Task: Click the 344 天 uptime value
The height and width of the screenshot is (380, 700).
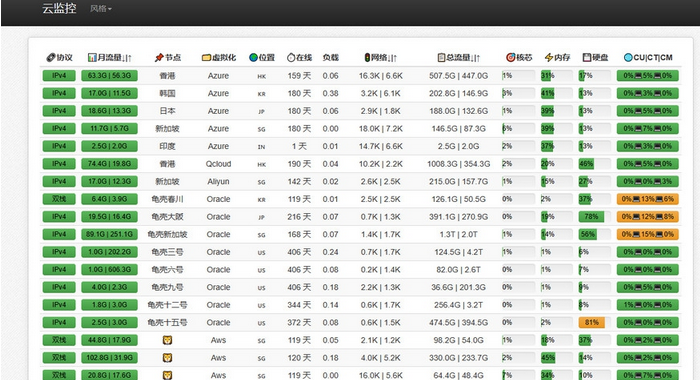Action: (299, 305)
